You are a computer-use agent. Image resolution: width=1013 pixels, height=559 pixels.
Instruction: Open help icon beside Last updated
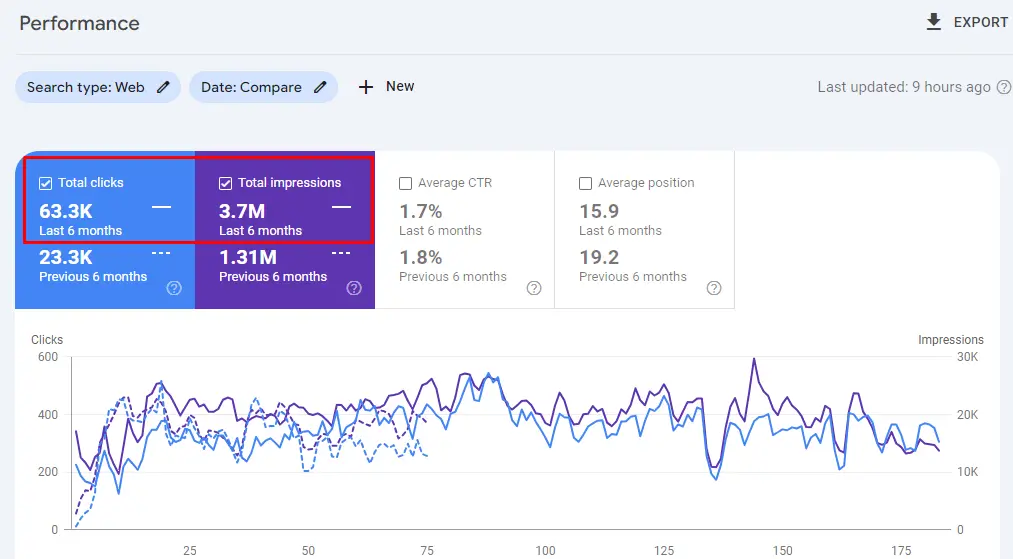pos(1003,87)
